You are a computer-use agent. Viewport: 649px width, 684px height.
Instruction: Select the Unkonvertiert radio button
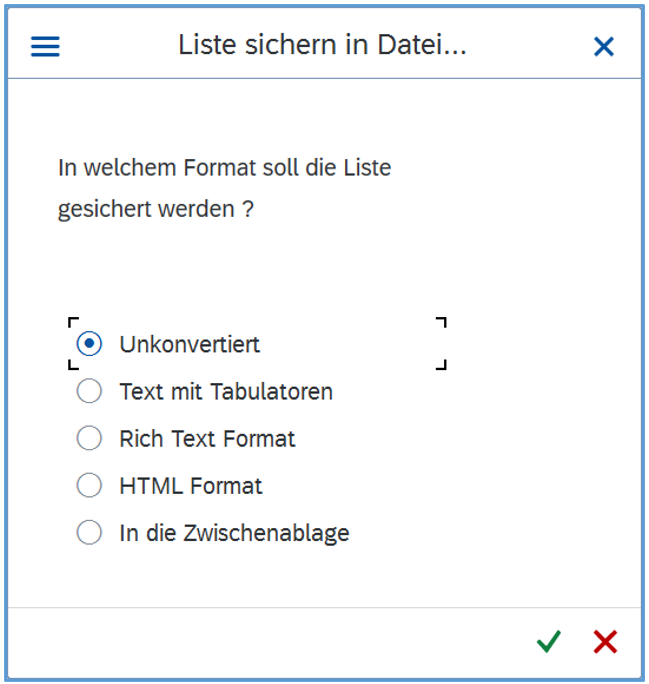click(x=89, y=344)
